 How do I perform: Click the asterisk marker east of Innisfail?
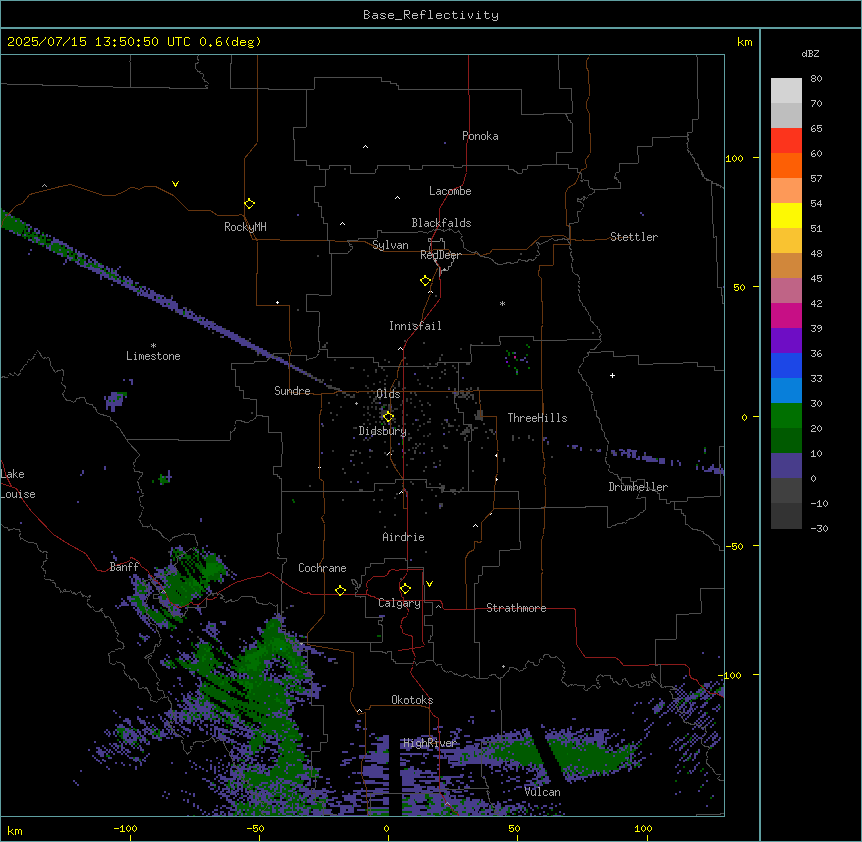click(x=502, y=303)
